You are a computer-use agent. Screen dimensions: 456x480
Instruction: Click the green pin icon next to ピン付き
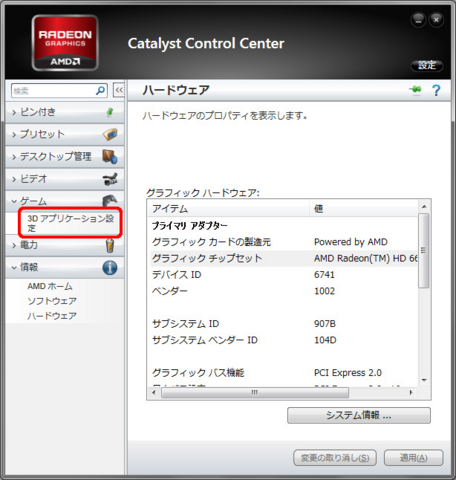[110, 112]
